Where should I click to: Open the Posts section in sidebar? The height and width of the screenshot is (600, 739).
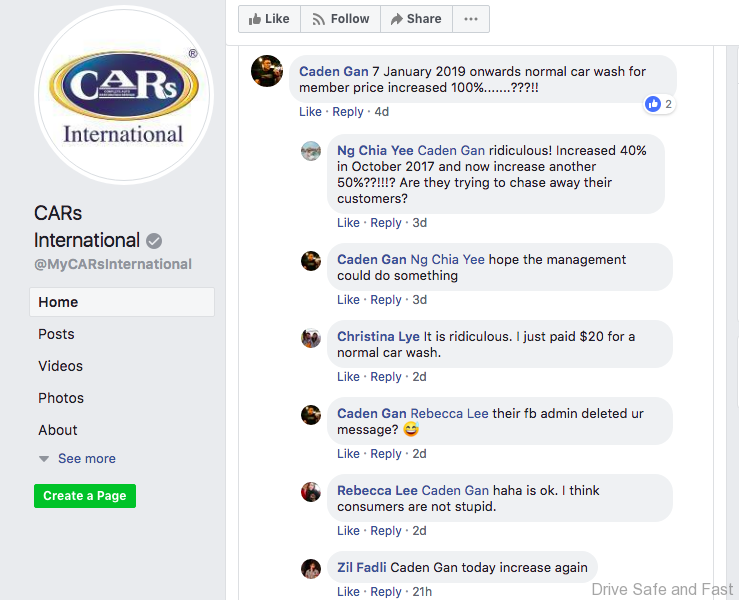(x=56, y=334)
